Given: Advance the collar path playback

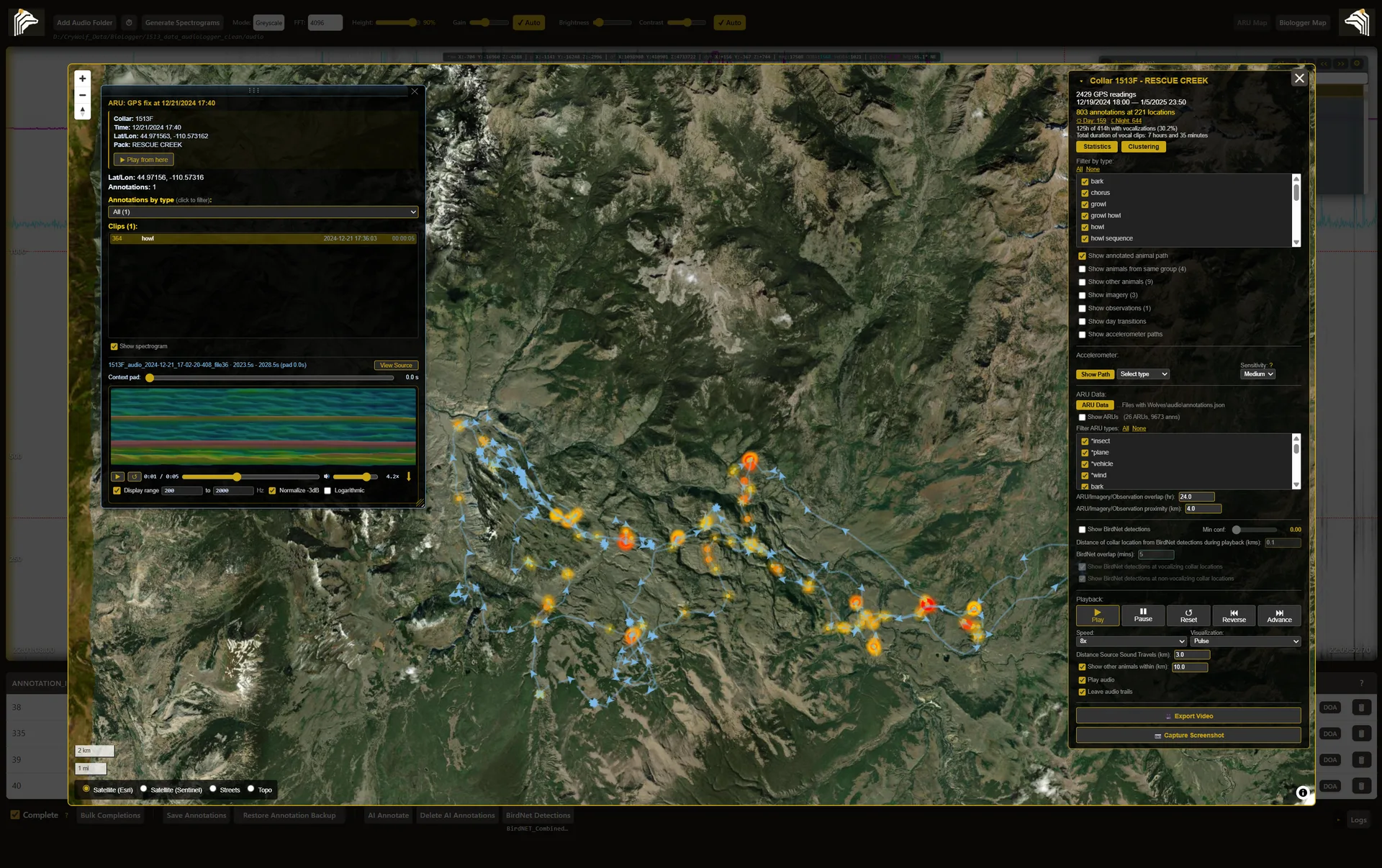Looking at the screenshot, I should (x=1279, y=615).
